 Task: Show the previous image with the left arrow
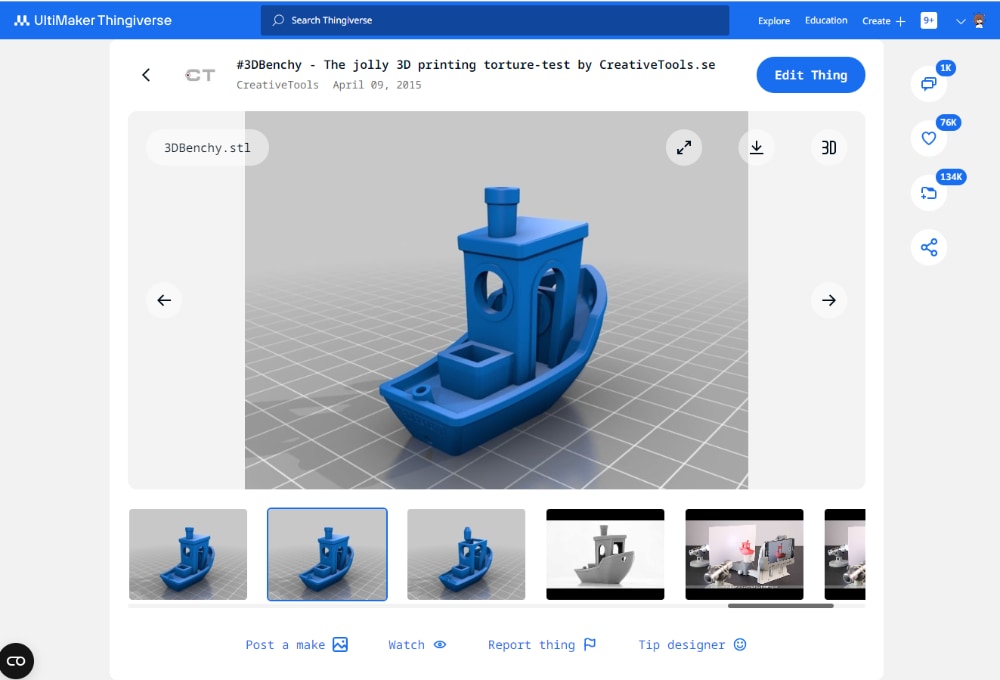(164, 300)
